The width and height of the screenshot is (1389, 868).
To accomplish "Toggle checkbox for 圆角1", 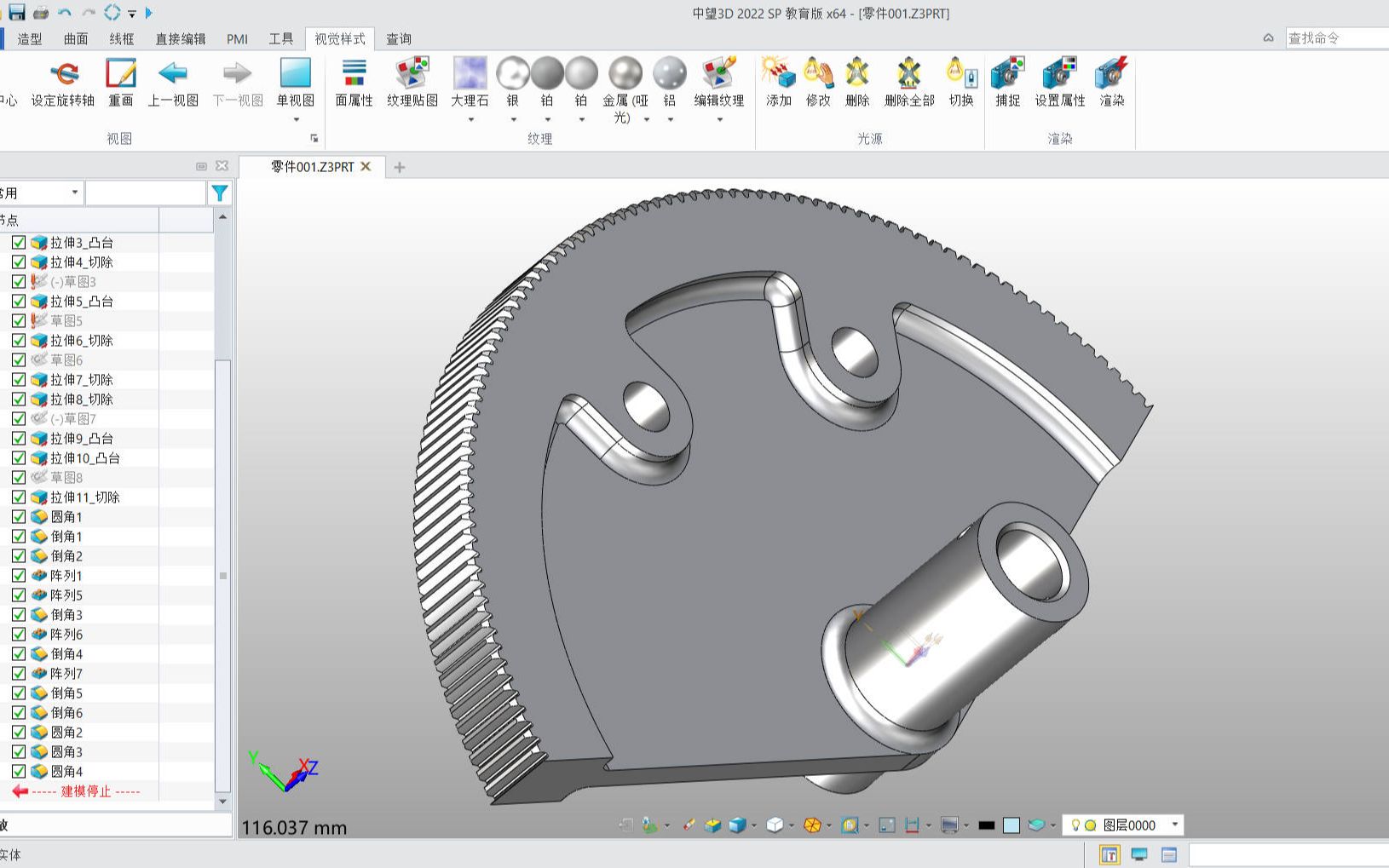I will coord(19,517).
